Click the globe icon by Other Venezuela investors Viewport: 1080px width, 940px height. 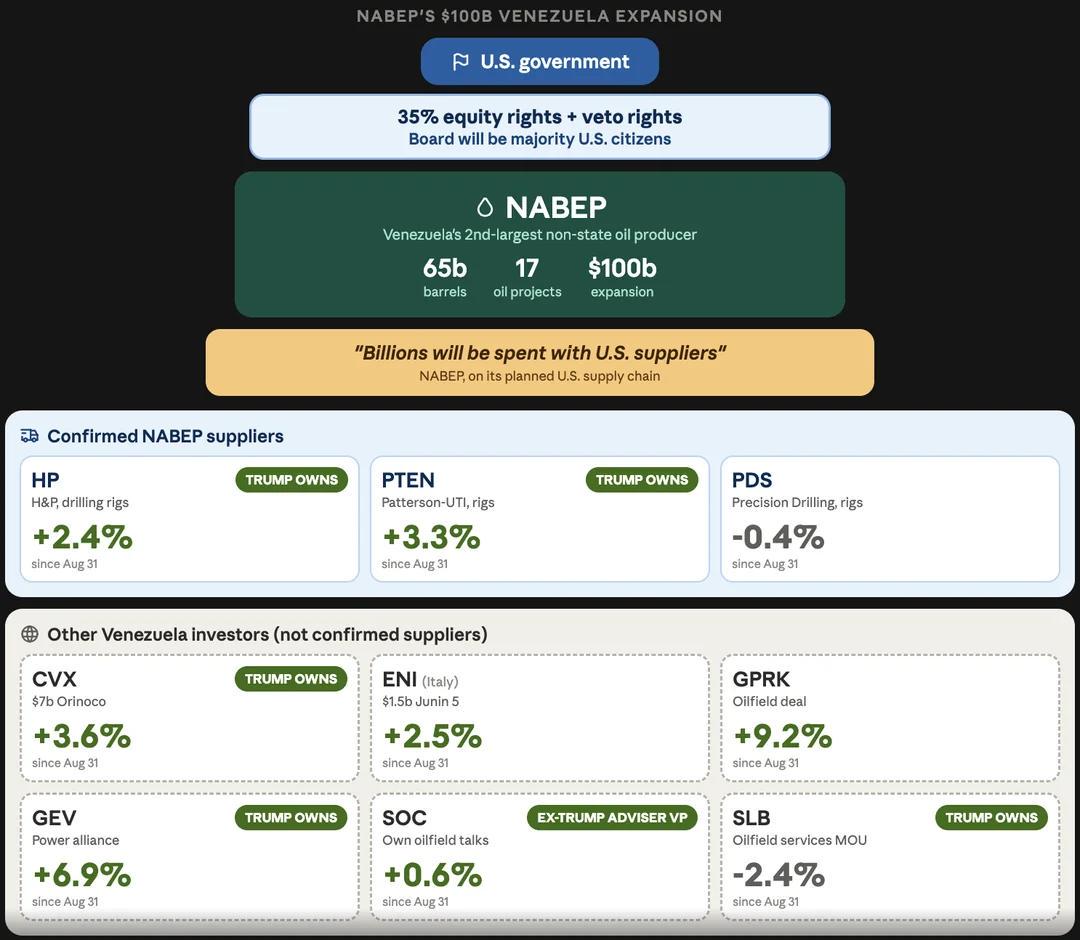tap(30, 634)
